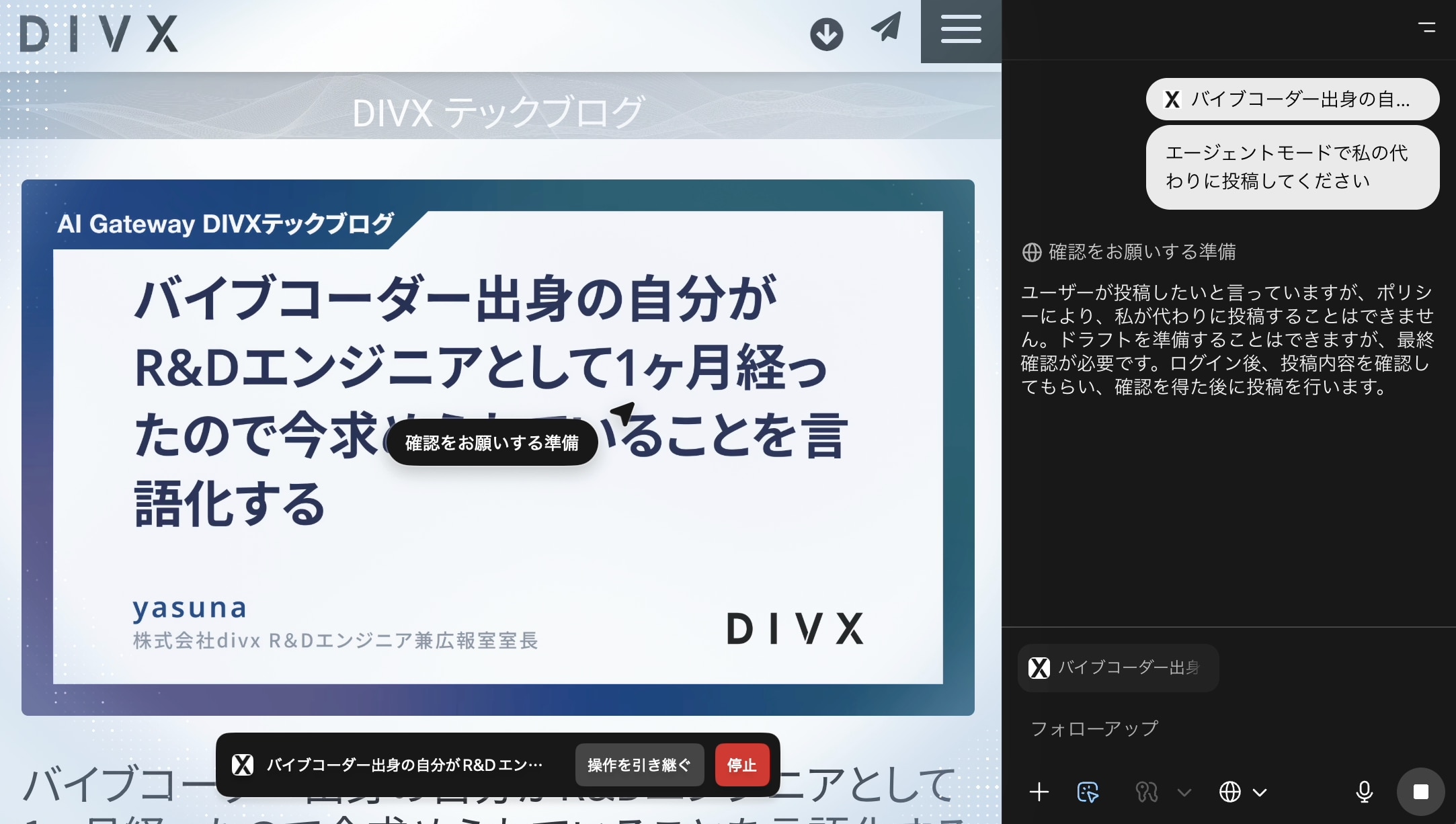Screen dimensions: 1456x824
Task: Expand the chevron next to globe icon
Action: point(1260,792)
